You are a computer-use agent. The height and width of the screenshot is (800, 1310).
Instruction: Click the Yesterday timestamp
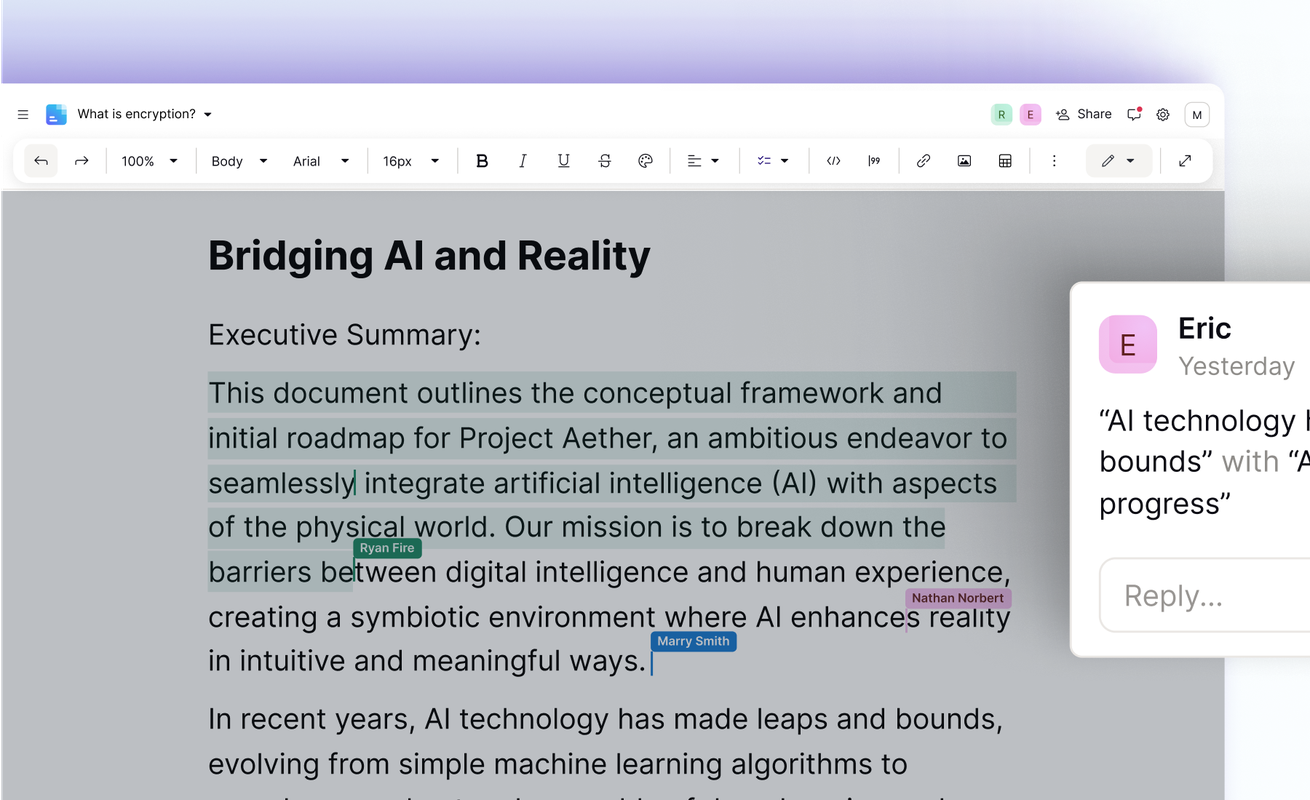tap(1236, 366)
